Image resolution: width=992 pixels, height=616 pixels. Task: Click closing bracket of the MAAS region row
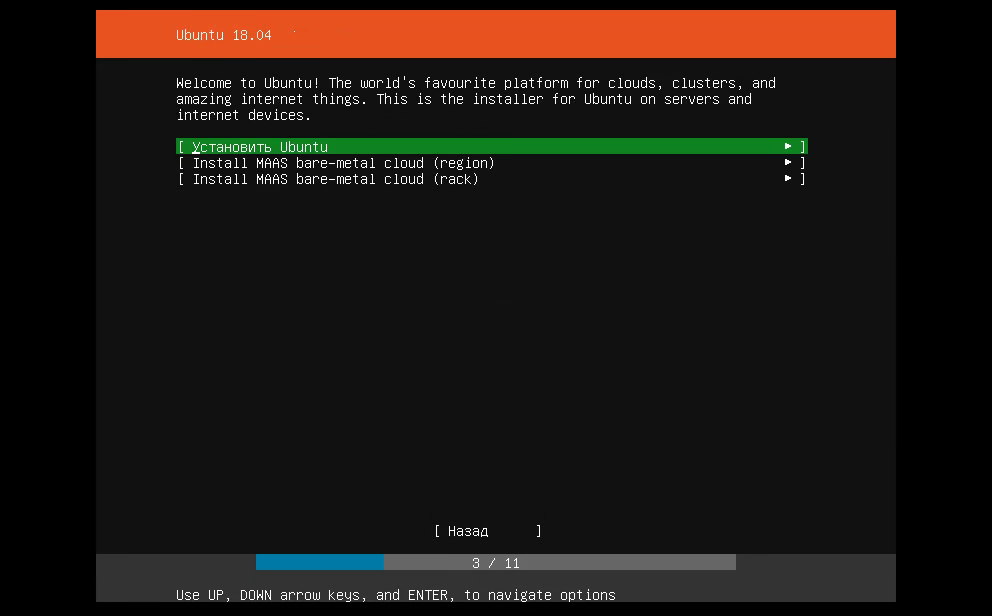803,163
